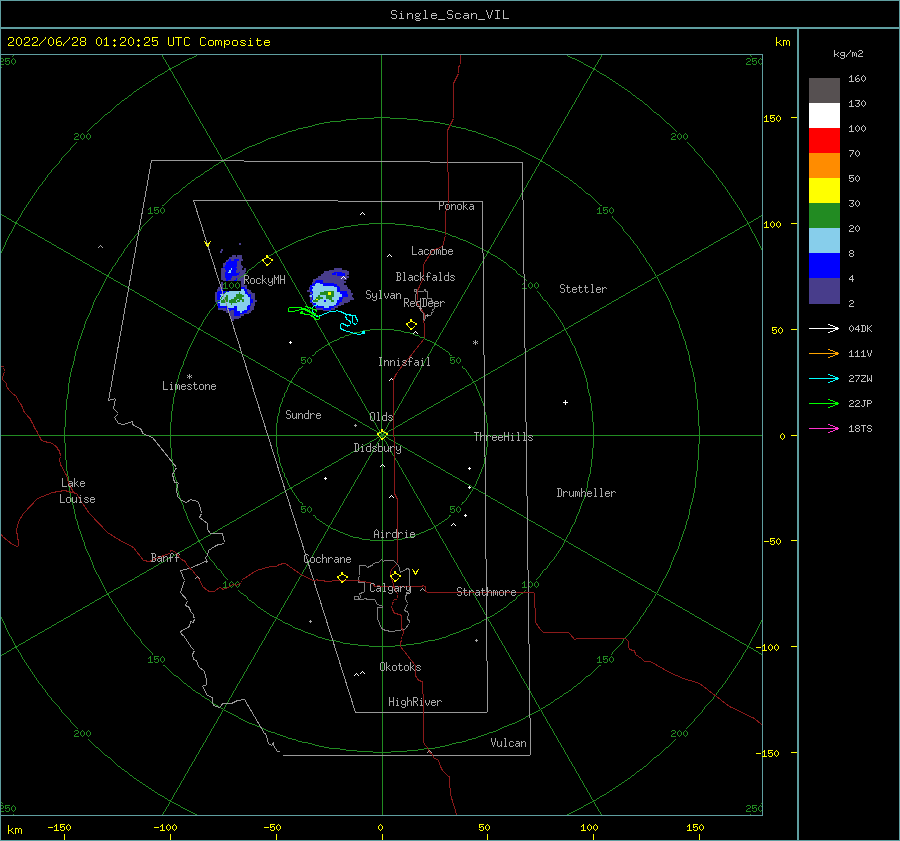The height and width of the screenshot is (841, 900).
Task: Click the Banff label
Action: tap(165, 557)
